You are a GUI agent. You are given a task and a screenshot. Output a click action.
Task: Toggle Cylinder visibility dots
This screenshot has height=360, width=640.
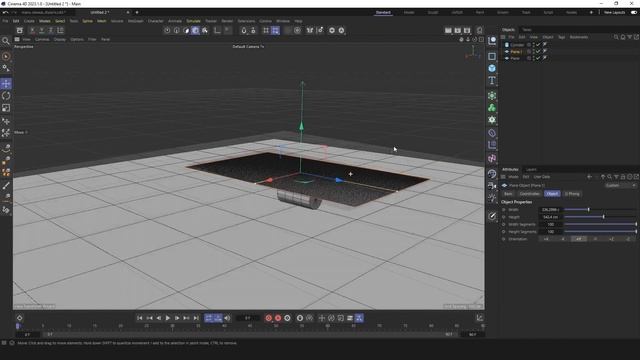(x=533, y=44)
